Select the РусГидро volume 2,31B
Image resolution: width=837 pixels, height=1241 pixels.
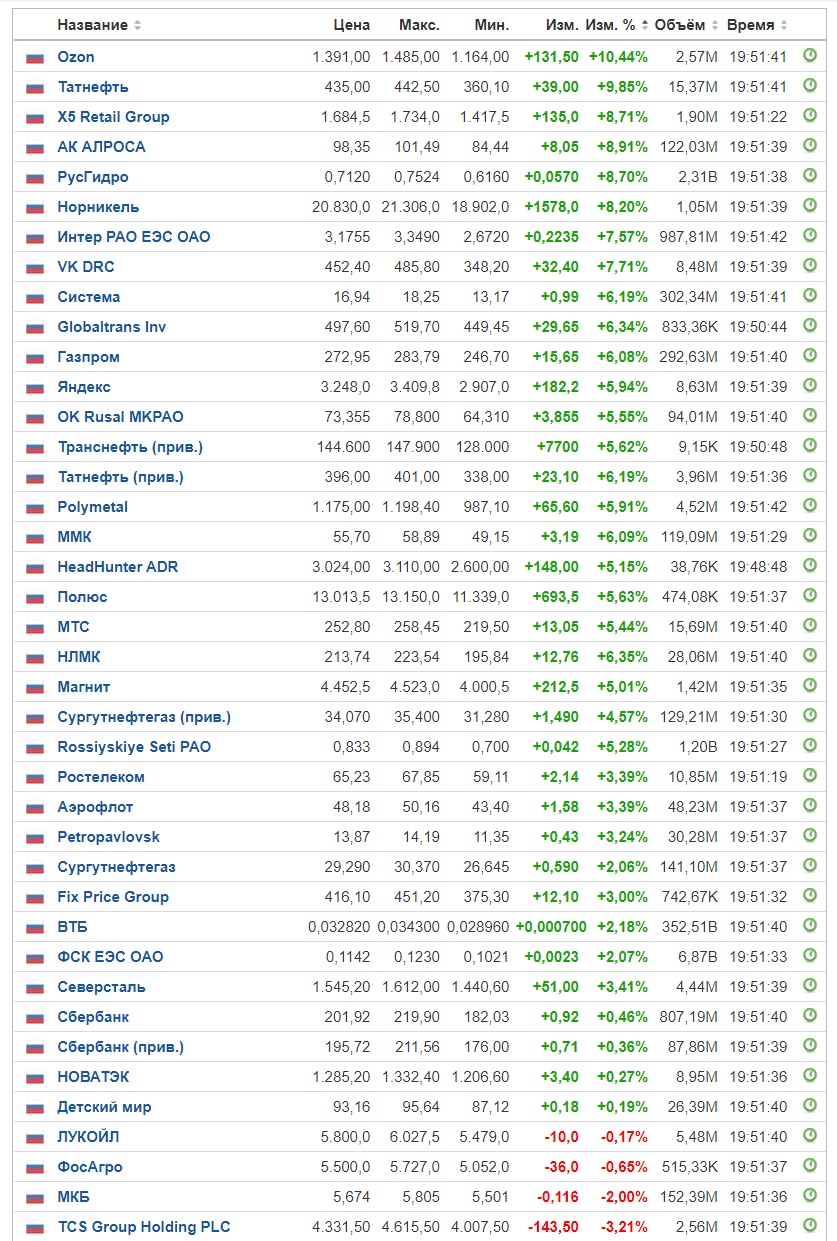coord(697,177)
